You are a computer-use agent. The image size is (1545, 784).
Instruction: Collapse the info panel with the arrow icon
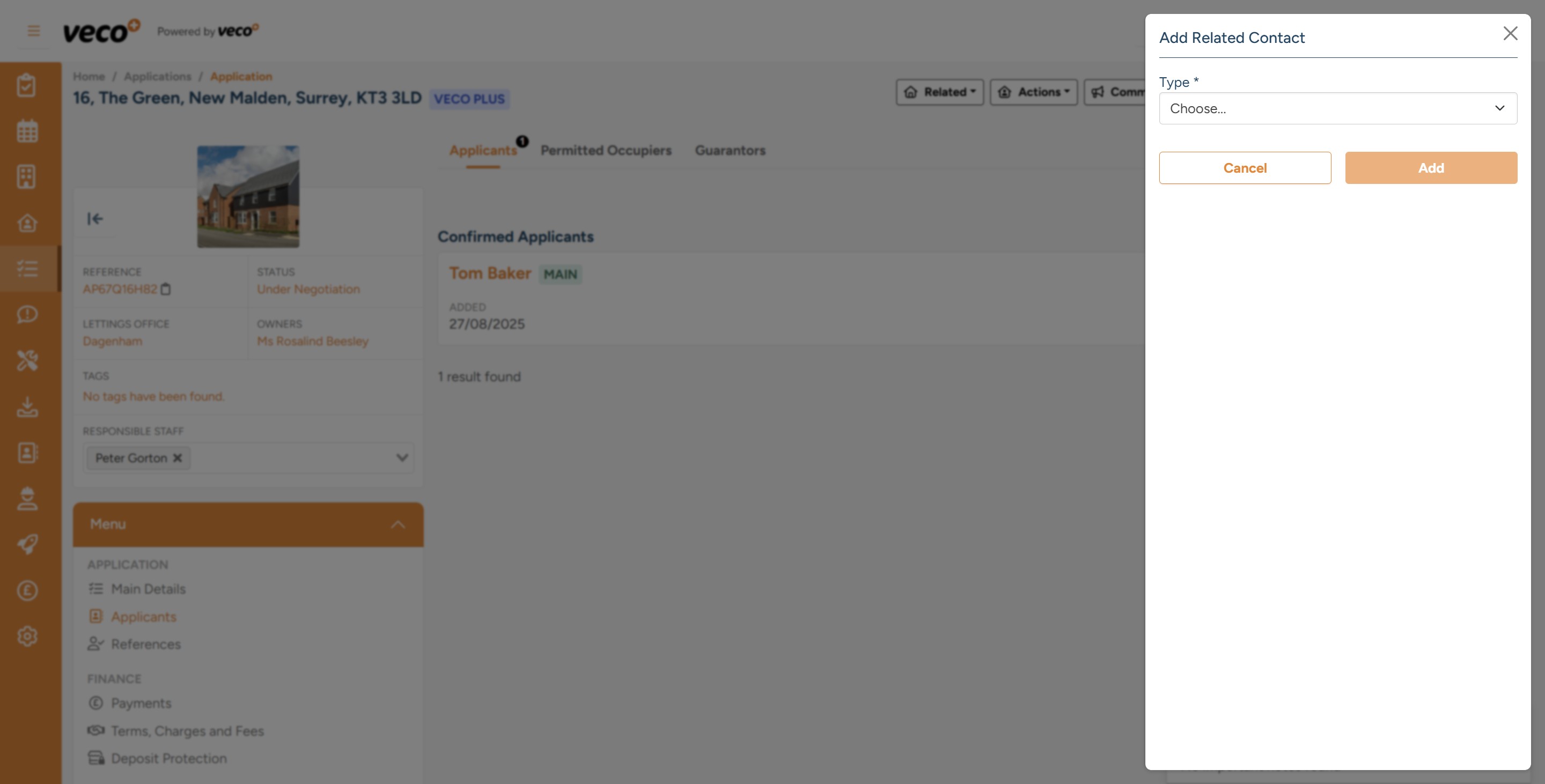[95, 218]
